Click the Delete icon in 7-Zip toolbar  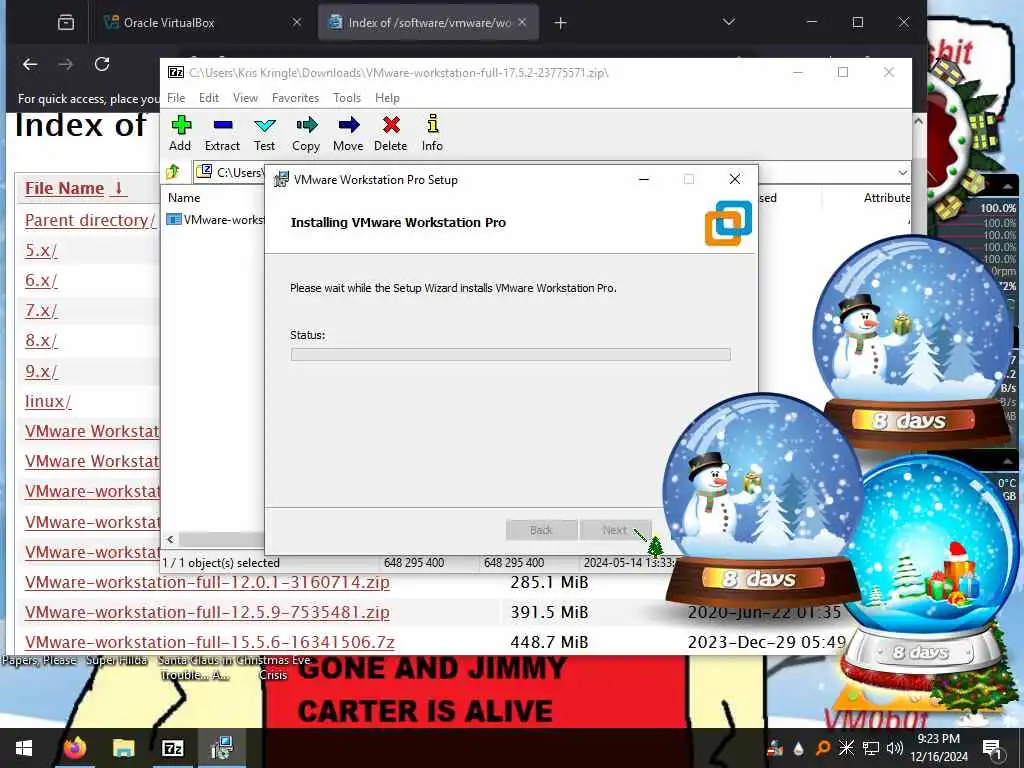tap(391, 125)
